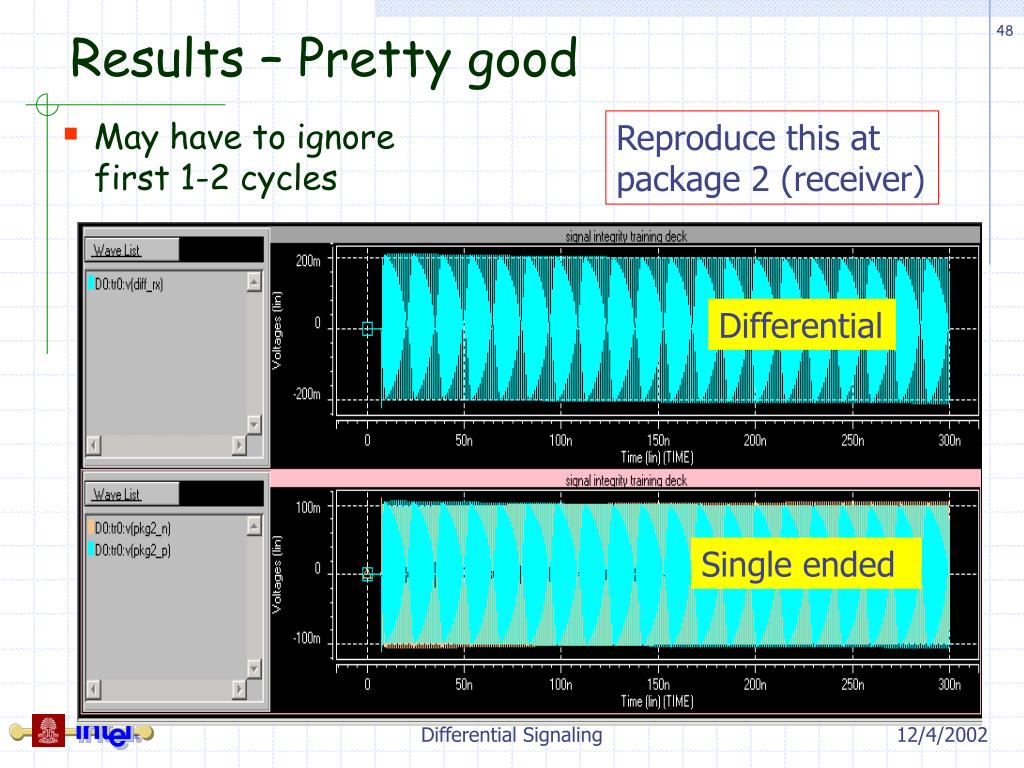Click the slide number 48
Viewport: 1024px width, 768px height.
[x=1004, y=30]
